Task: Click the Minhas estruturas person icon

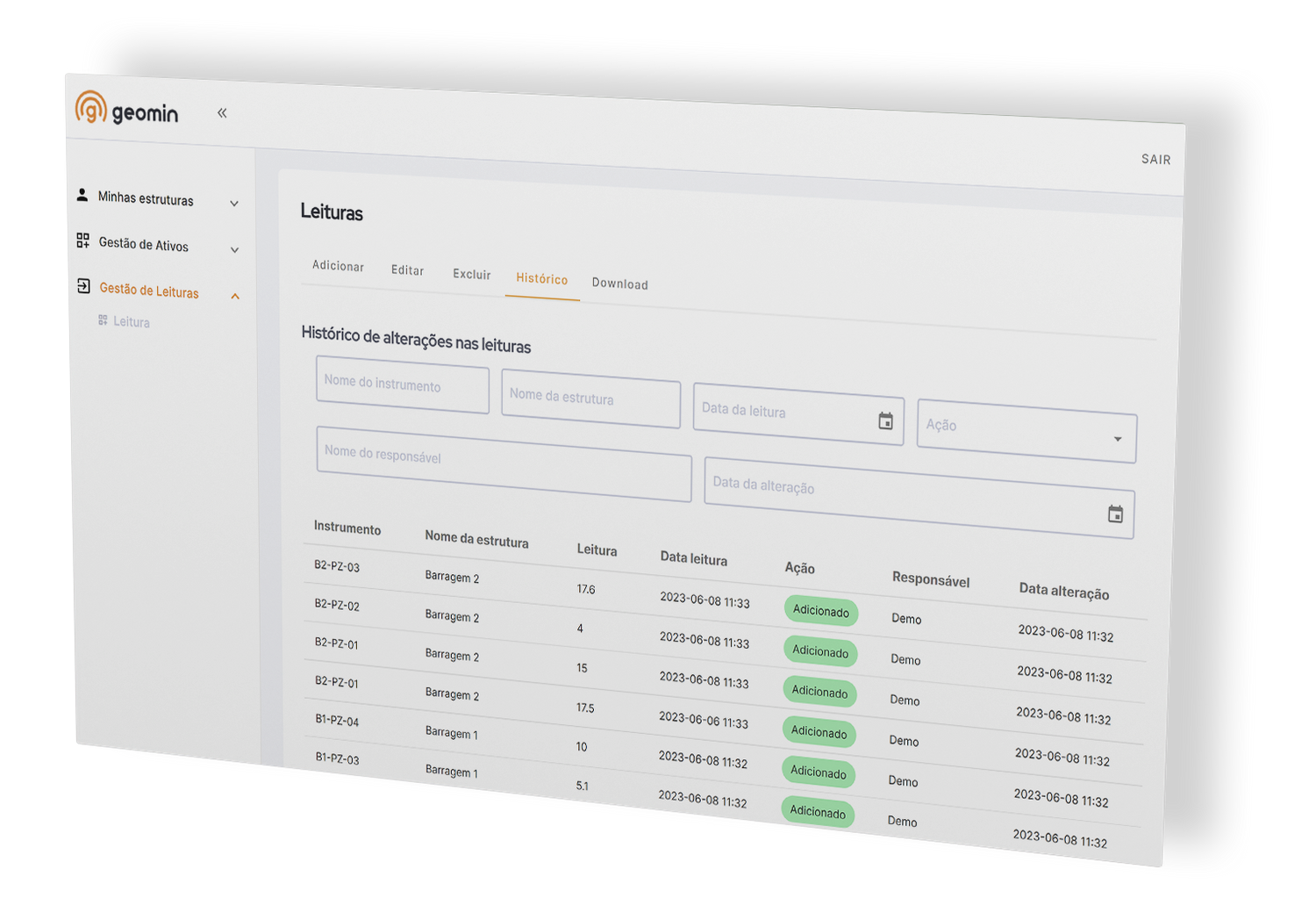Action: click(x=82, y=195)
